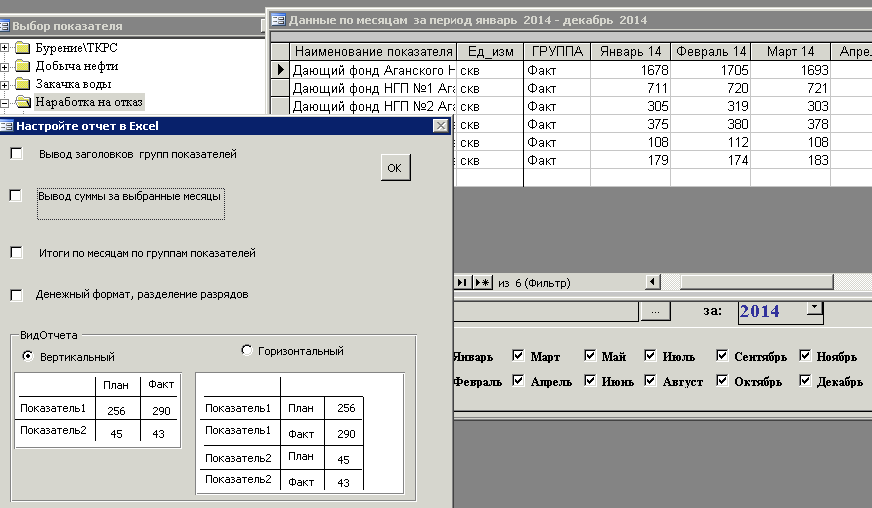872x508 pixels.
Task: Click the Февраль 14 column header
Action: coord(711,52)
